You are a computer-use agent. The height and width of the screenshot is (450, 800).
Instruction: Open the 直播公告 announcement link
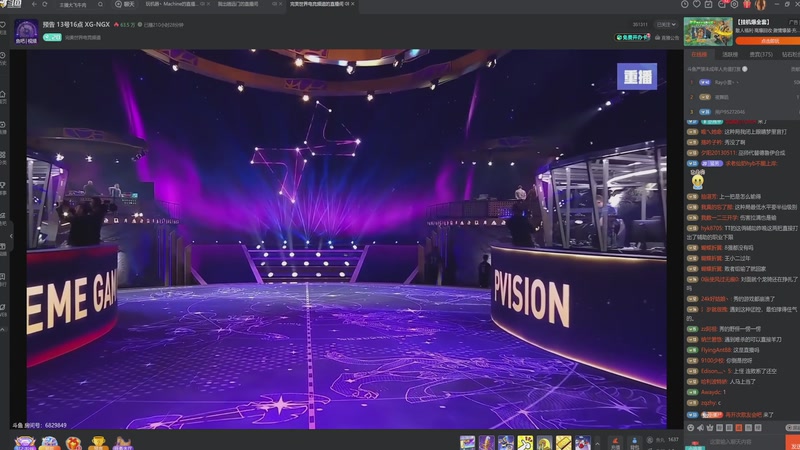pyautogui.click(x=667, y=38)
